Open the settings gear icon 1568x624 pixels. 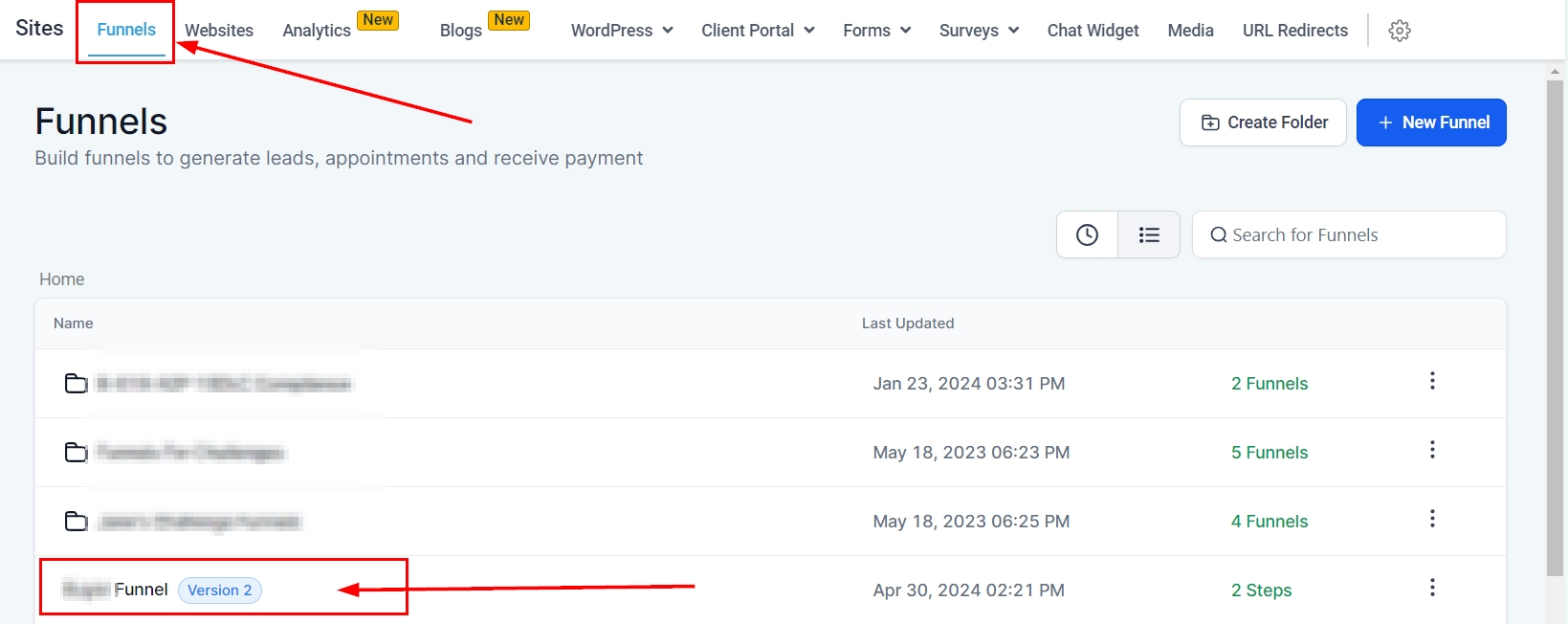(1399, 31)
